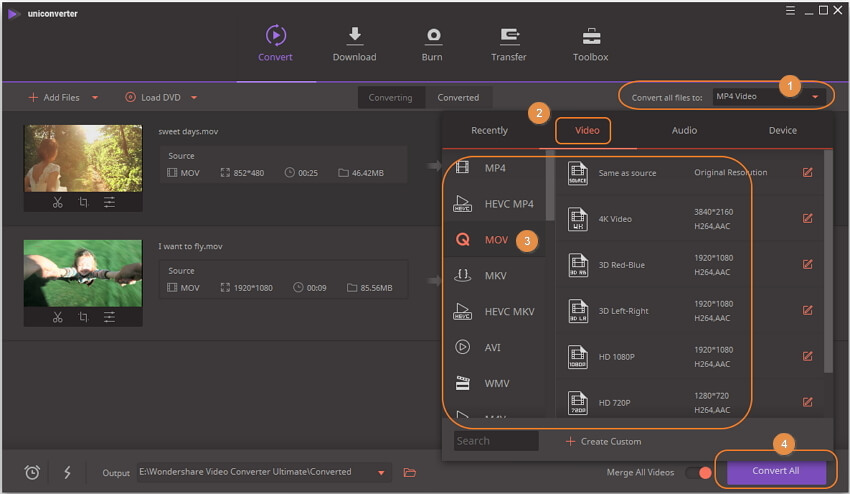
Task: Choose HD 720P preset
Action: [688, 402]
